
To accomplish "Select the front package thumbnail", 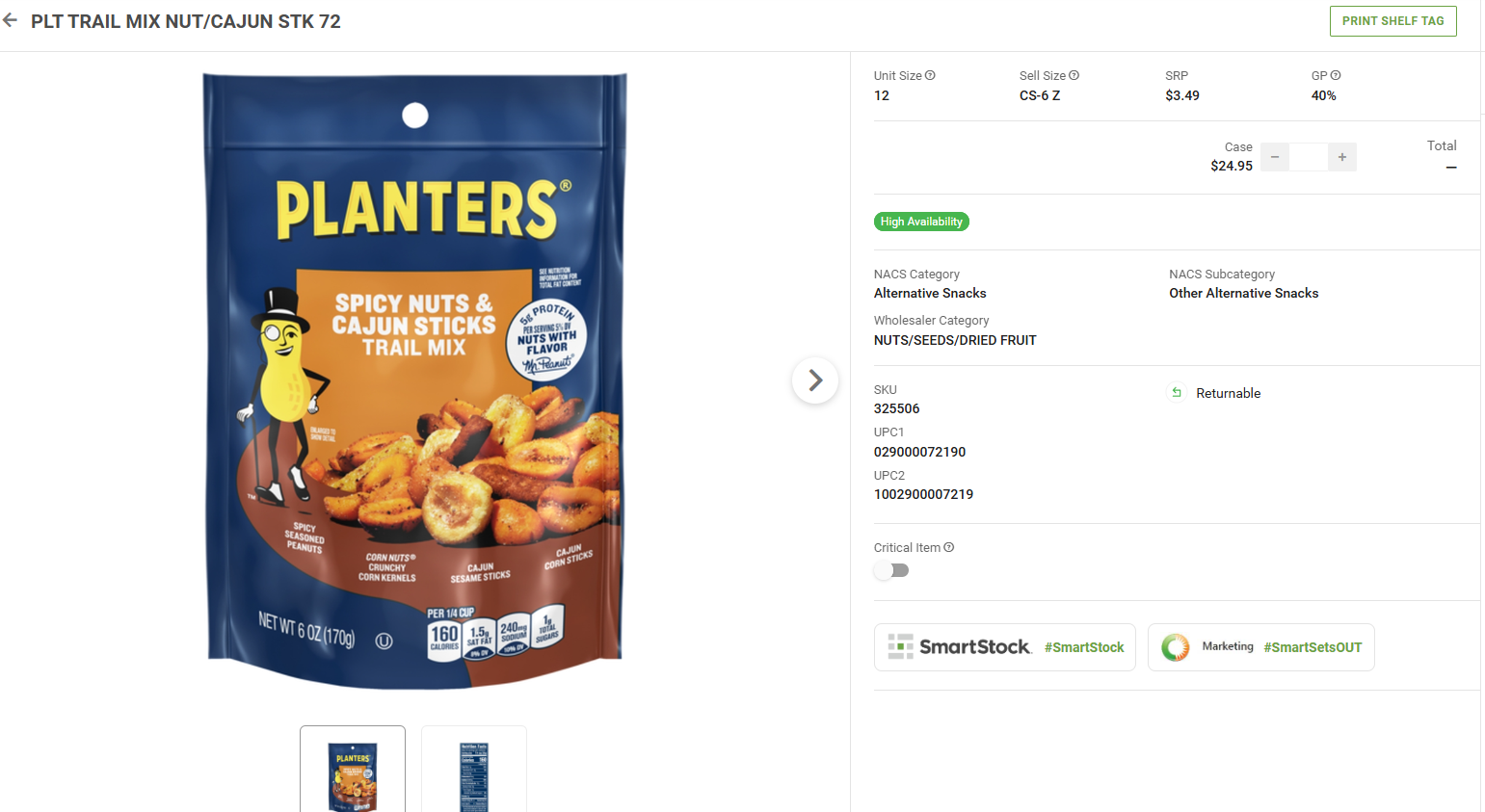I will 353,769.
